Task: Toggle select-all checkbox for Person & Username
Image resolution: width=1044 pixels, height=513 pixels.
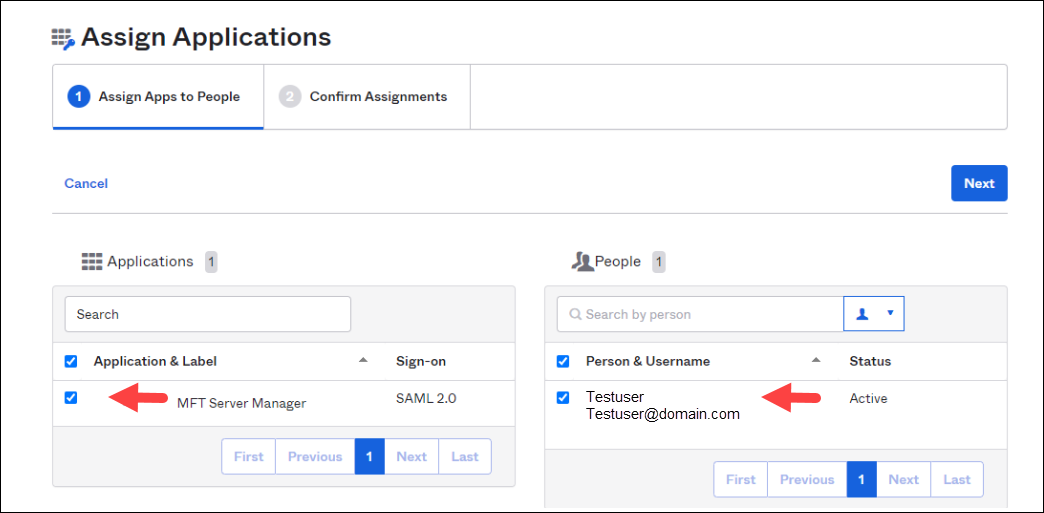Action: coord(563,362)
